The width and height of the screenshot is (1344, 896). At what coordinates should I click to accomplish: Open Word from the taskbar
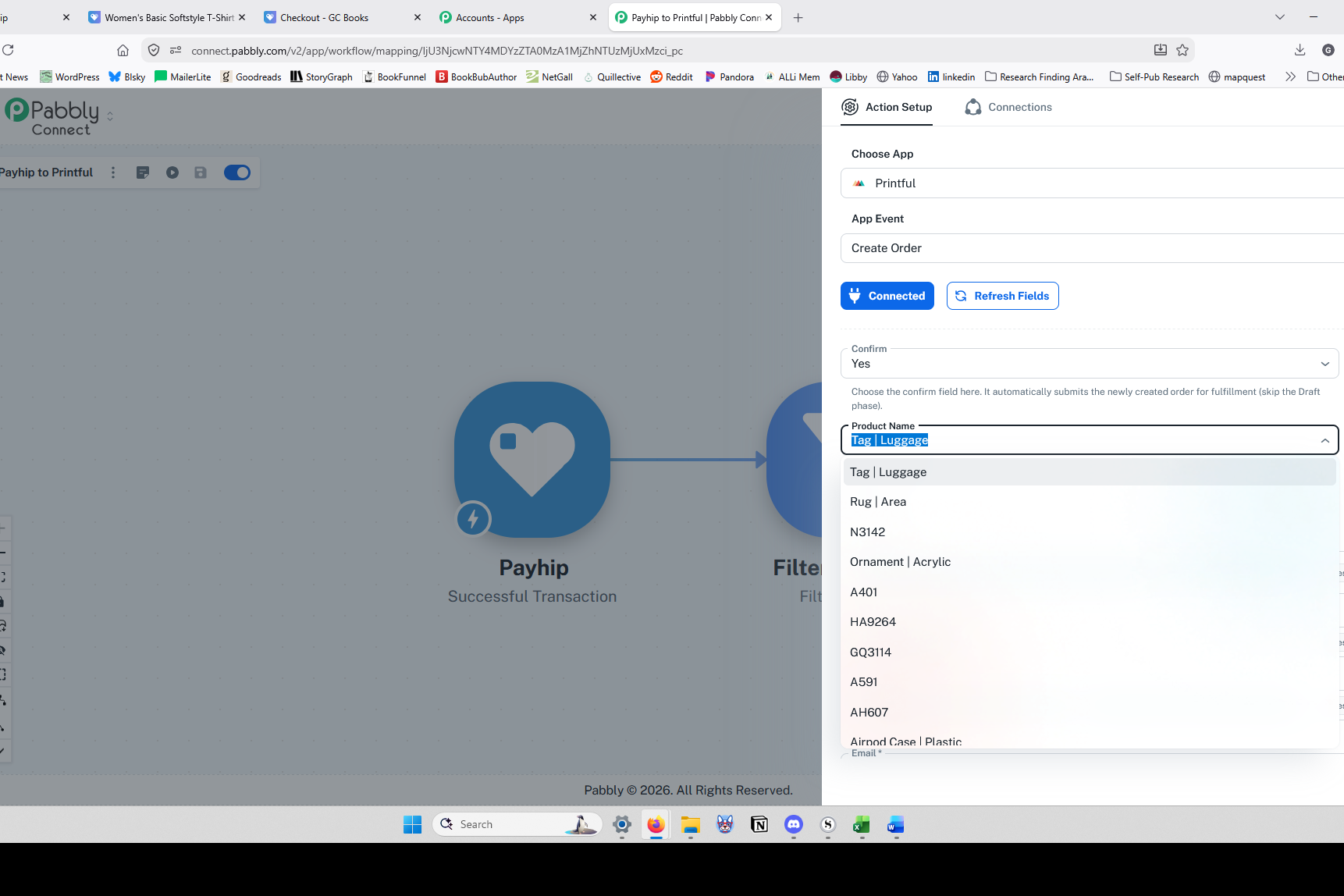pyautogui.click(x=896, y=824)
